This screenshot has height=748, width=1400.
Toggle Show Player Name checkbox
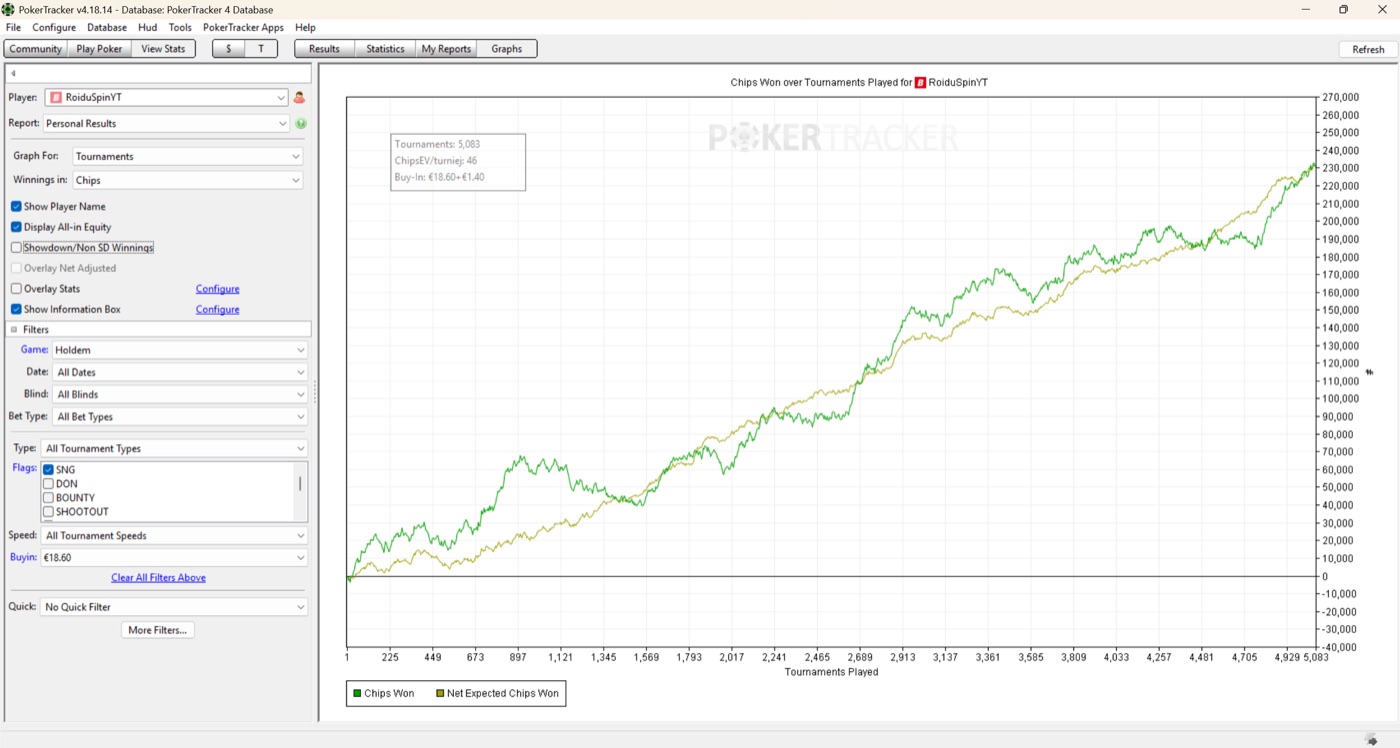[16, 207]
